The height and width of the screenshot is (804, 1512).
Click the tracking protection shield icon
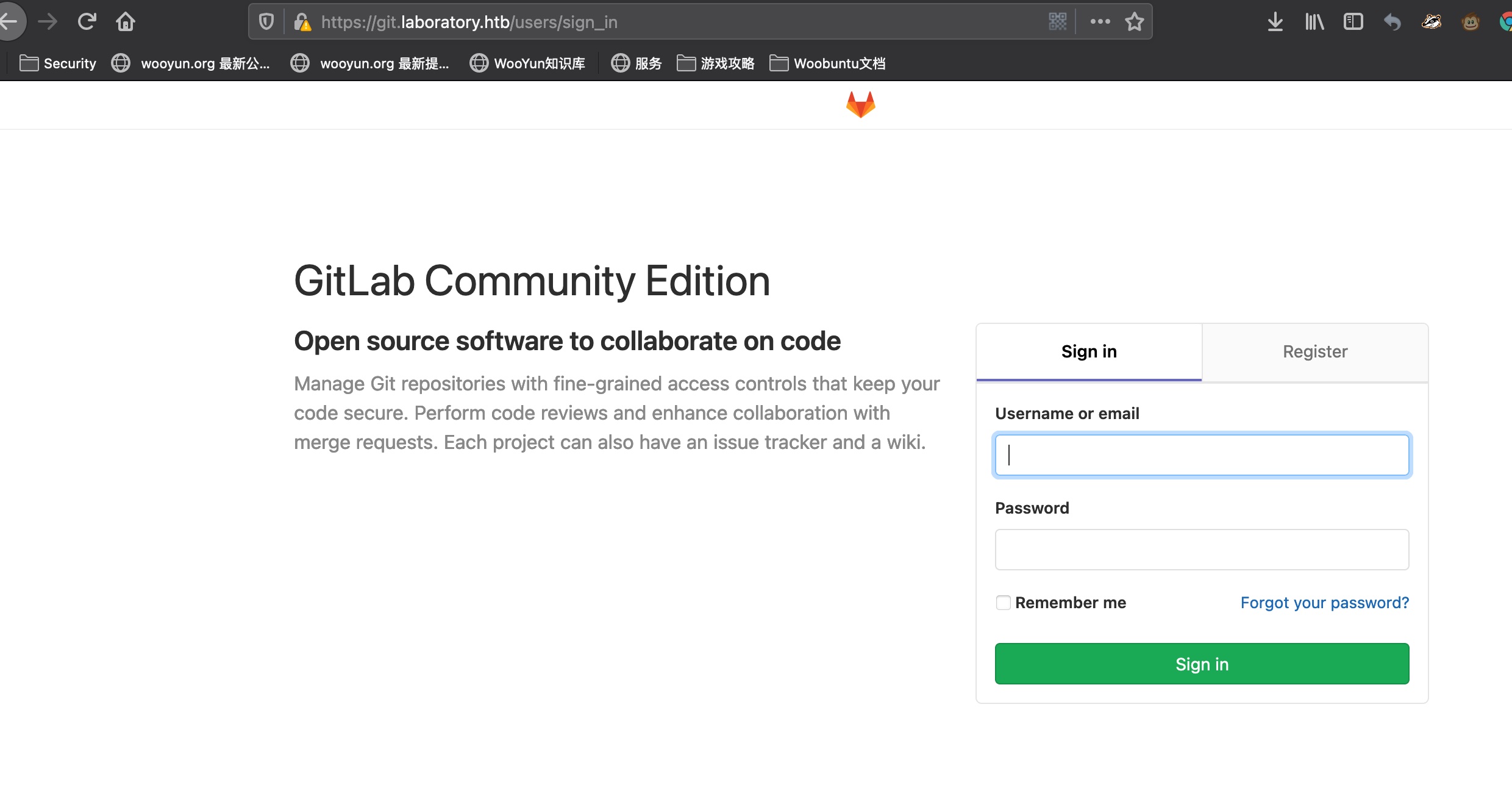266,22
